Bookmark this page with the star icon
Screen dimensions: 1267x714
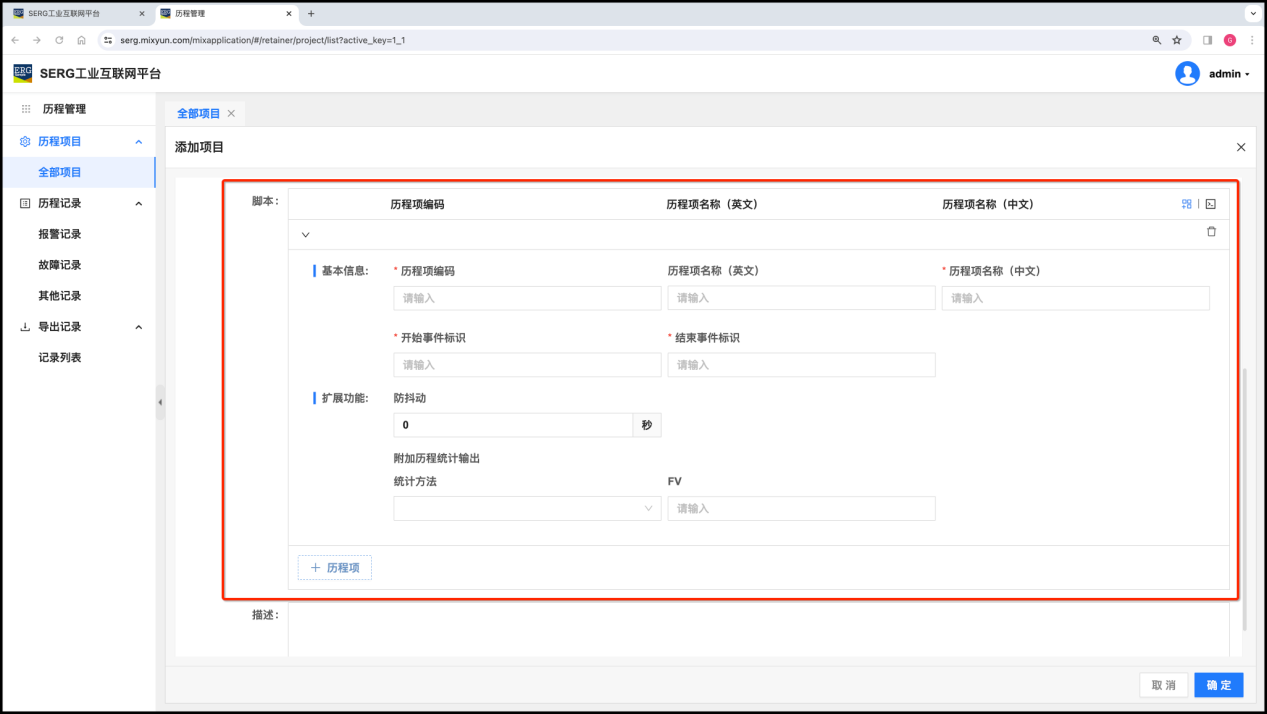1177,40
